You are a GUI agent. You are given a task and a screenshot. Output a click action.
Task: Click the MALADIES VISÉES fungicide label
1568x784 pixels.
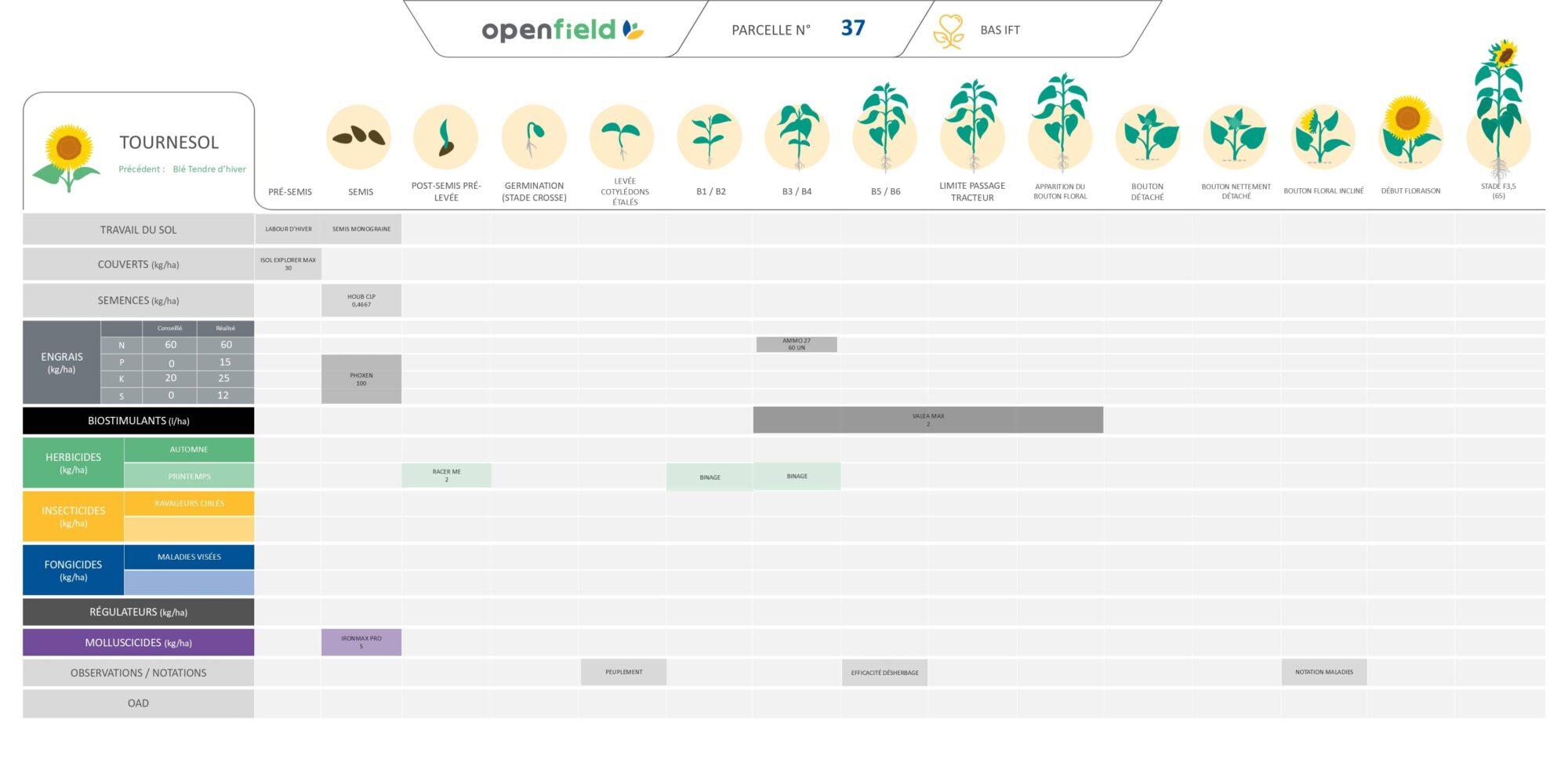tap(189, 557)
